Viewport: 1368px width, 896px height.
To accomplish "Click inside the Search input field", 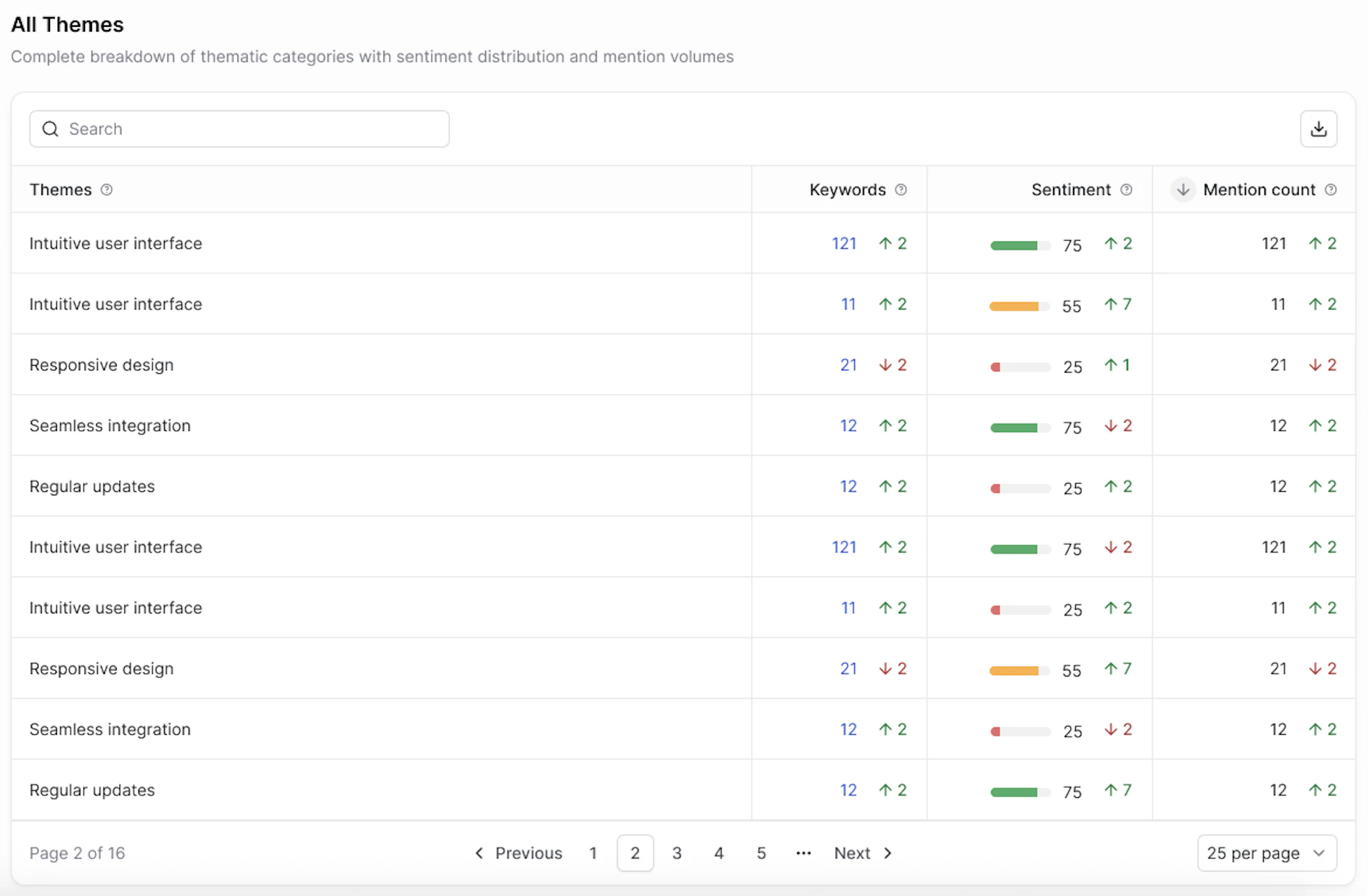I will pos(254,129).
